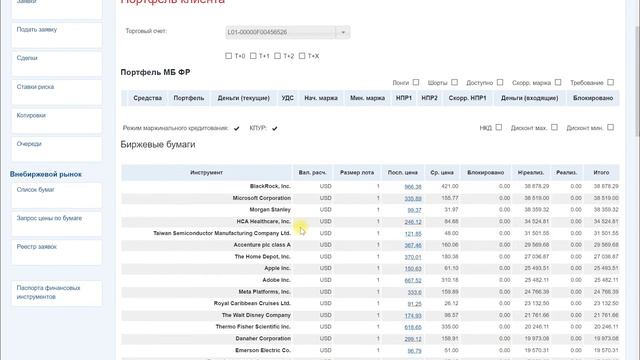Toggle the T+2 checkbox
The height and width of the screenshot is (360, 640).
(278, 56)
